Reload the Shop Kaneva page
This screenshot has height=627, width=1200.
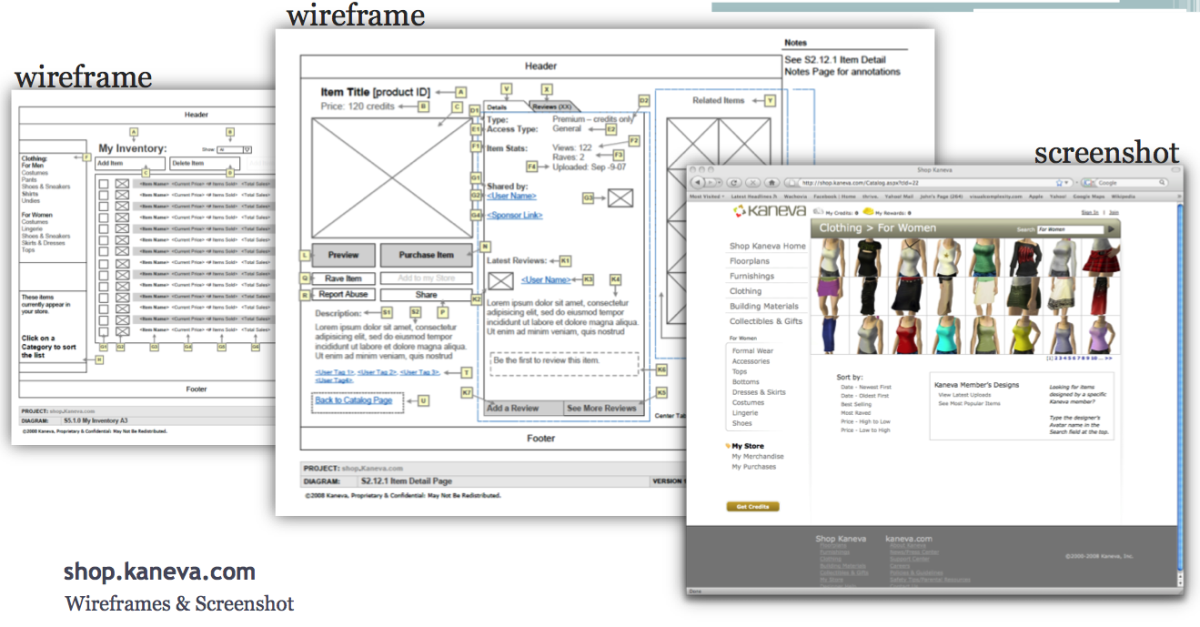pos(734,182)
